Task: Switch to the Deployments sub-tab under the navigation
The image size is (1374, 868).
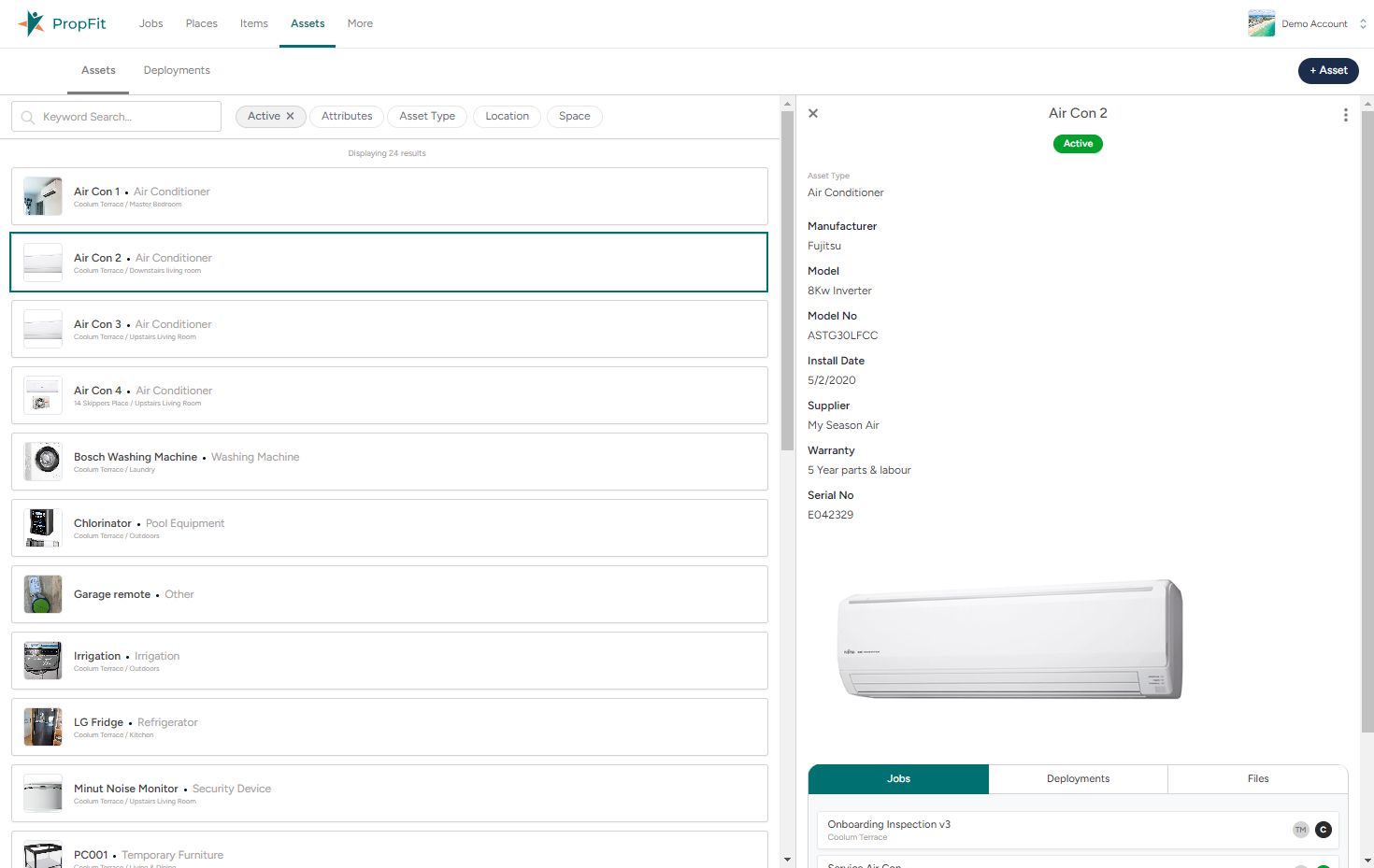Action: coord(177,71)
